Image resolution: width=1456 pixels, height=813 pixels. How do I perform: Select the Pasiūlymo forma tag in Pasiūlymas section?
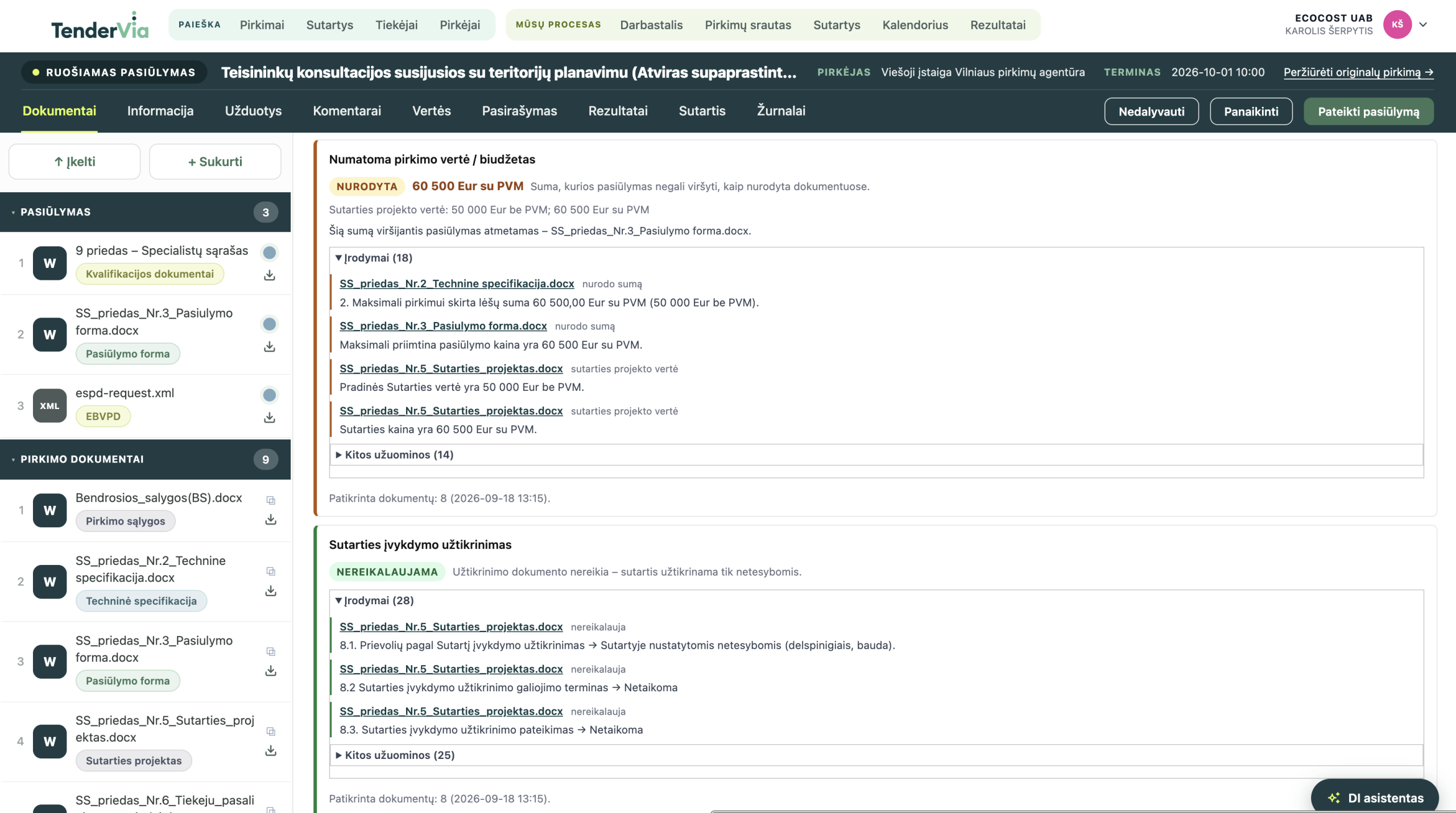point(127,354)
